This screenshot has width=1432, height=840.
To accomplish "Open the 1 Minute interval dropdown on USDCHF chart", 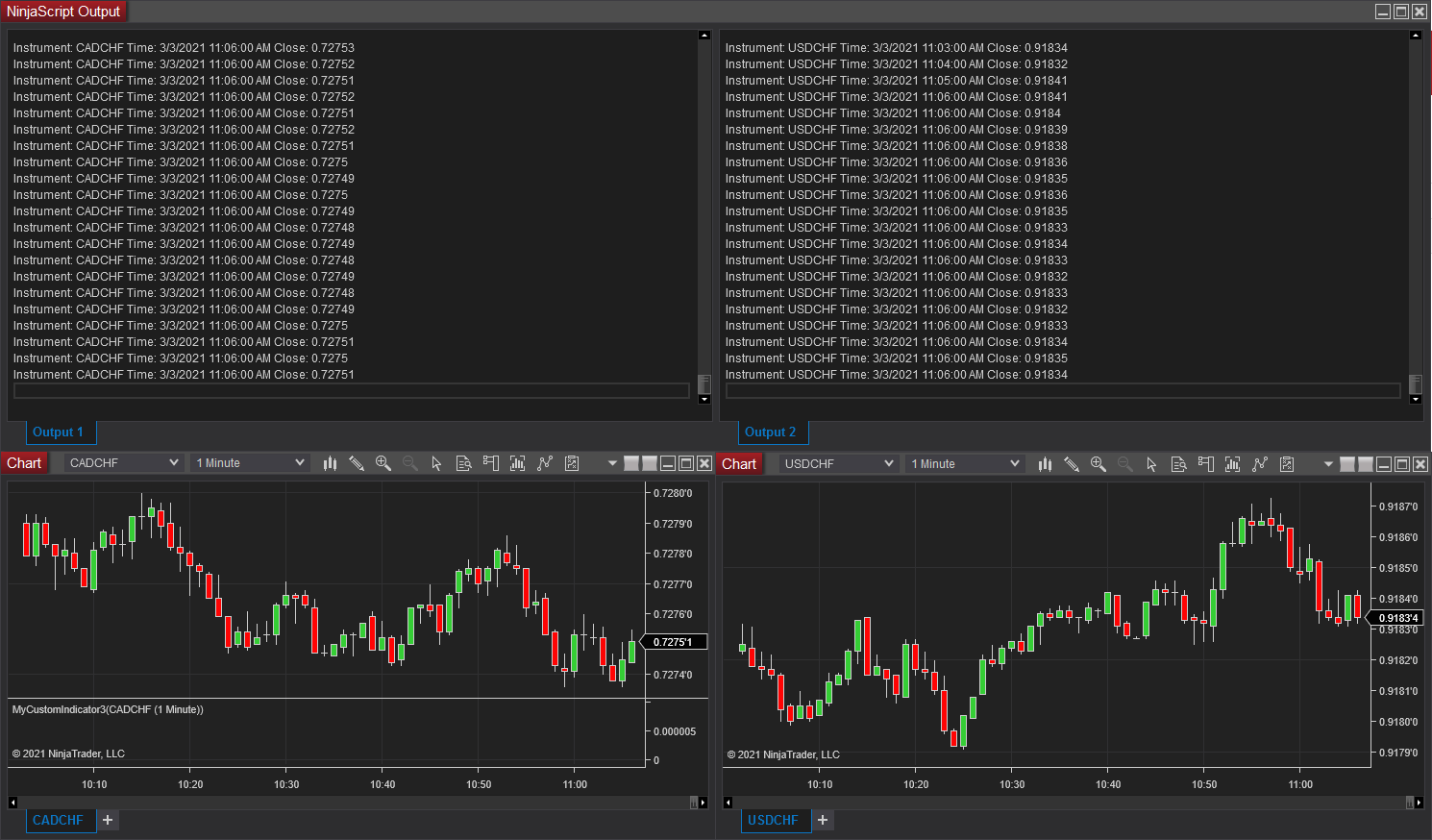I will point(965,464).
